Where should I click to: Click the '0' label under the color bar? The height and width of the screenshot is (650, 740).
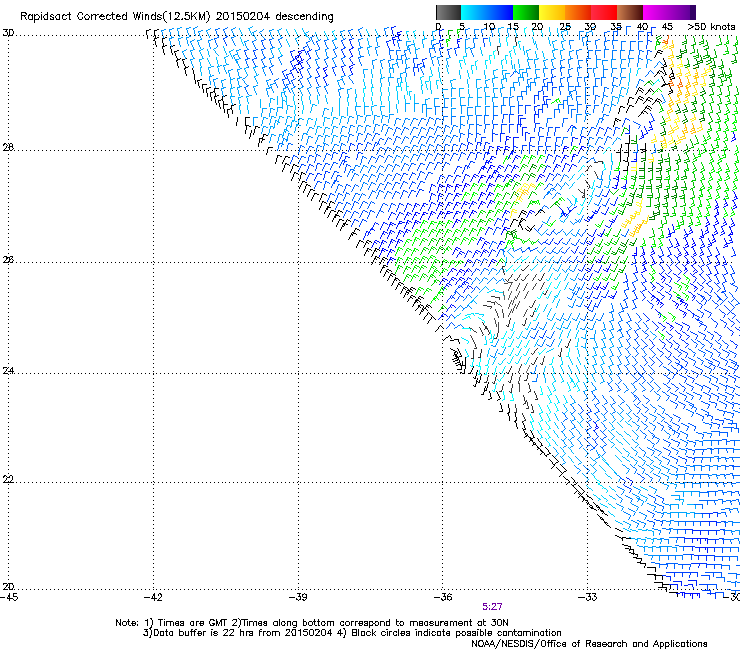(x=438, y=27)
